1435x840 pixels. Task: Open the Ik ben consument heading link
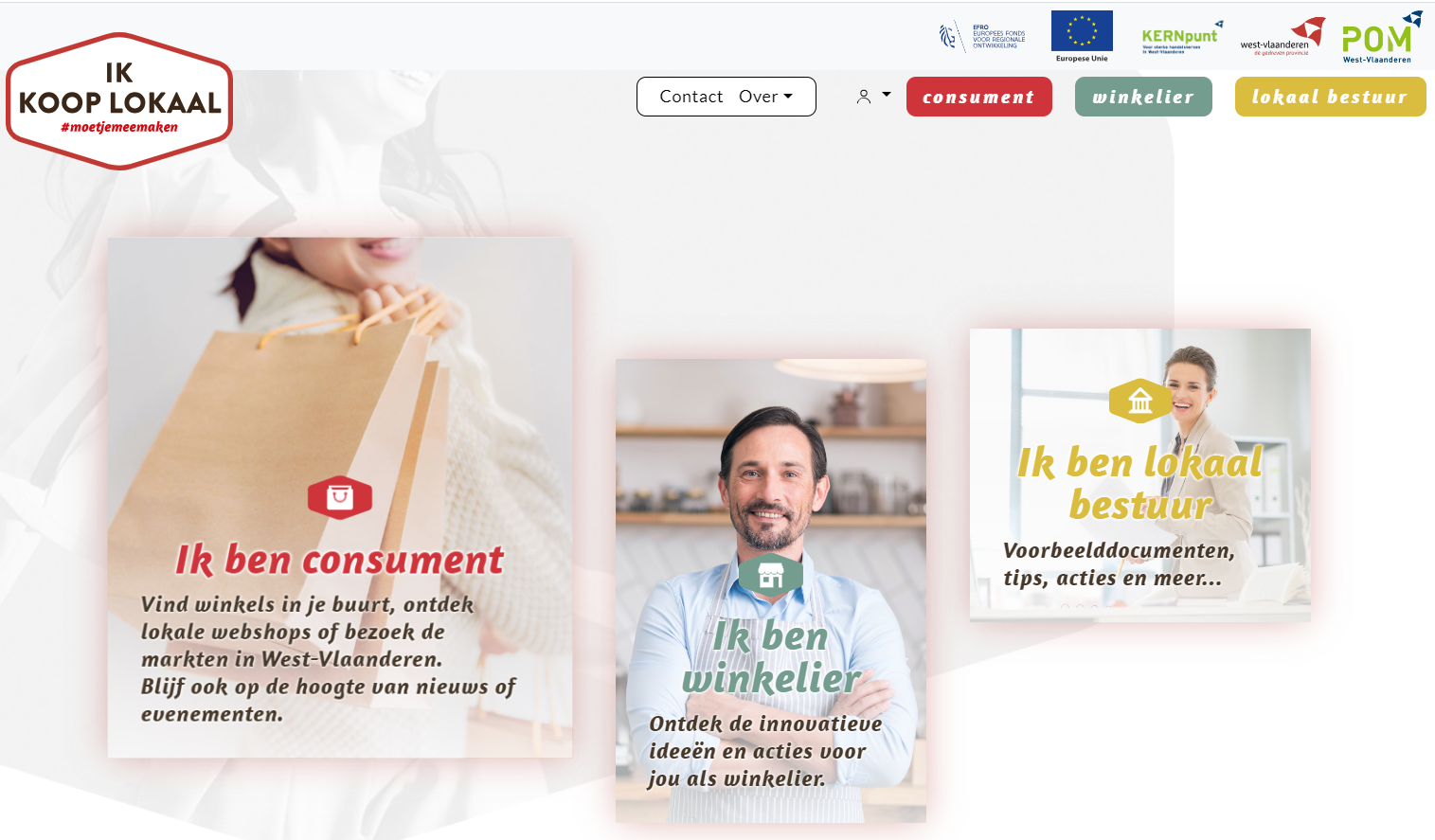pos(340,561)
